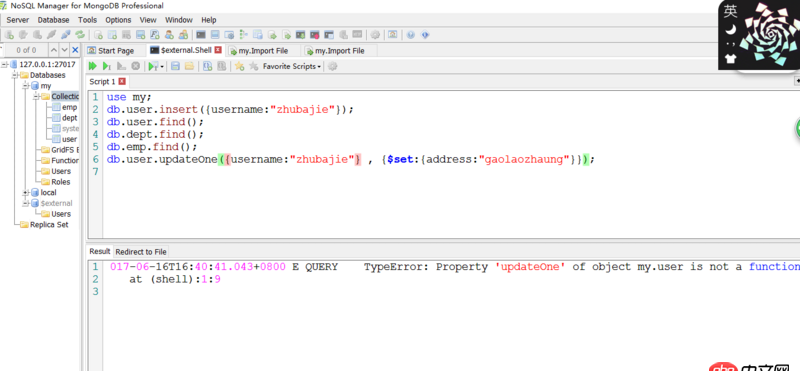Click the search field showing 0 of 0
The width and height of the screenshot is (800, 371).
26,50
